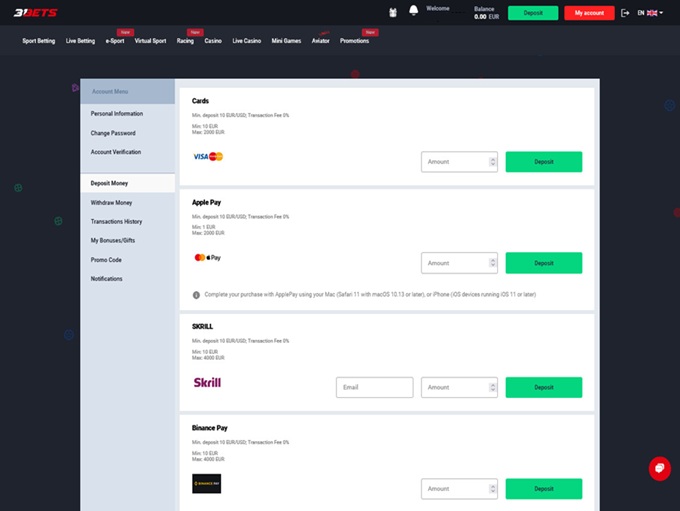Focus the Skrill Email input field
This screenshot has width=680, height=511.
click(x=374, y=387)
